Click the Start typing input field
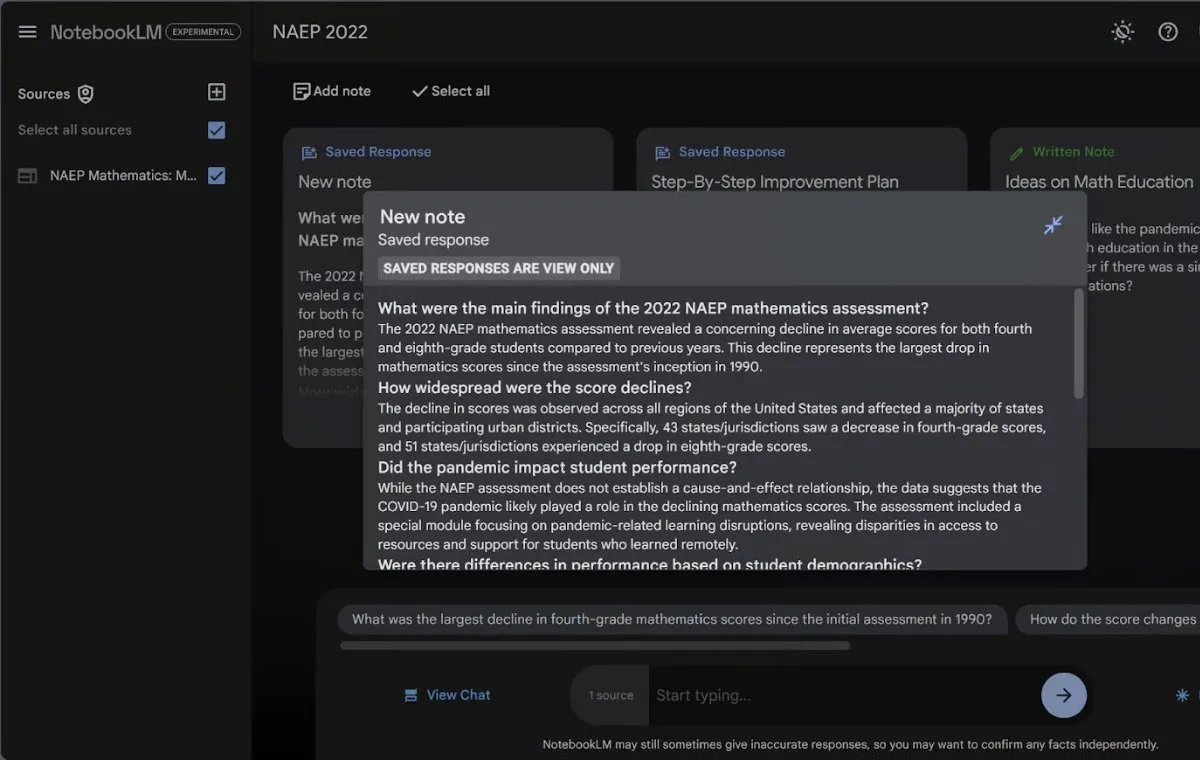Viewport: 1200px width, 760px height. (x=840, y=695)
